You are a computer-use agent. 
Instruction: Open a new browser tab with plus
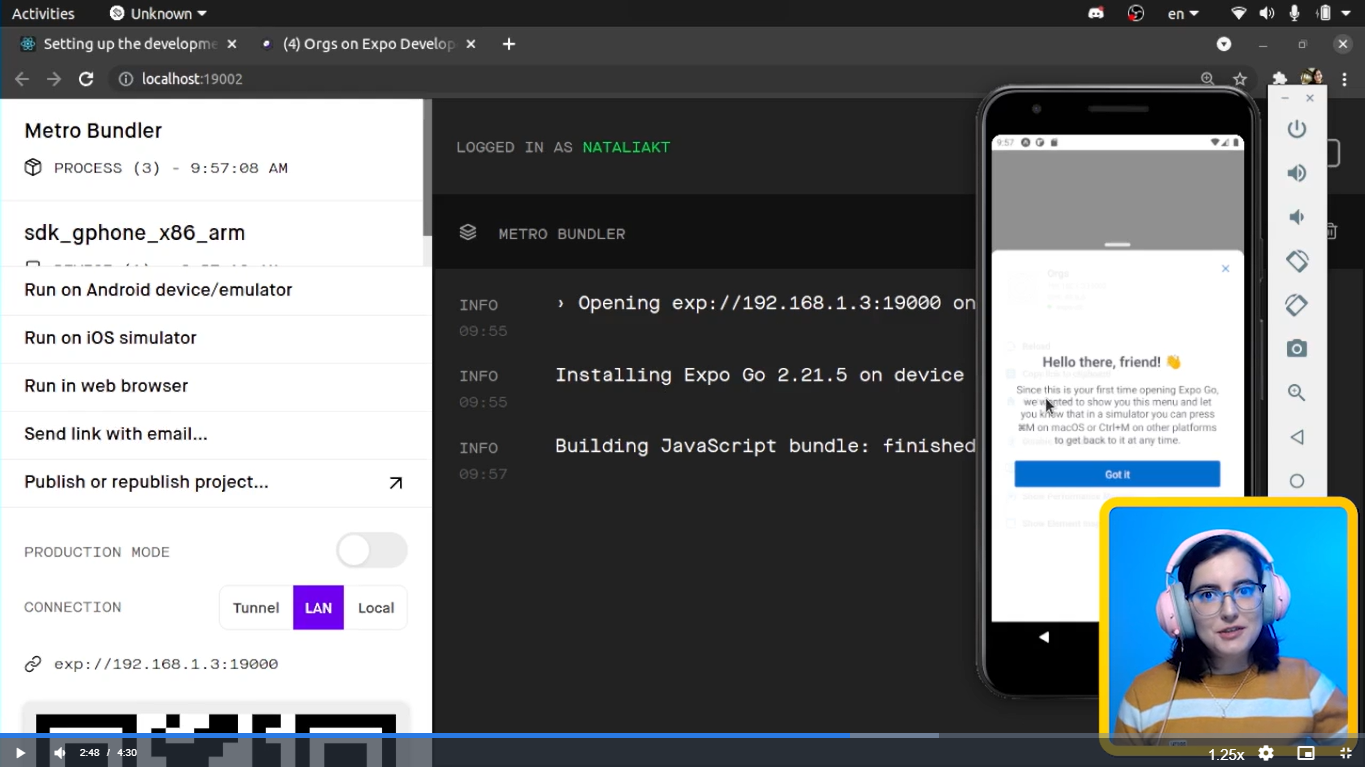coord(509,44)
